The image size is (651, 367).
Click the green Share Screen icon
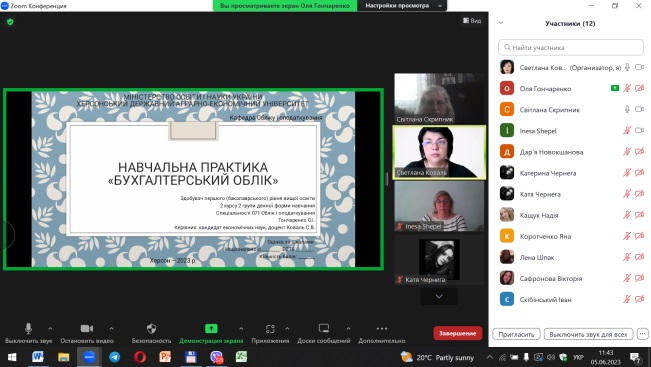tap(211, 329)
